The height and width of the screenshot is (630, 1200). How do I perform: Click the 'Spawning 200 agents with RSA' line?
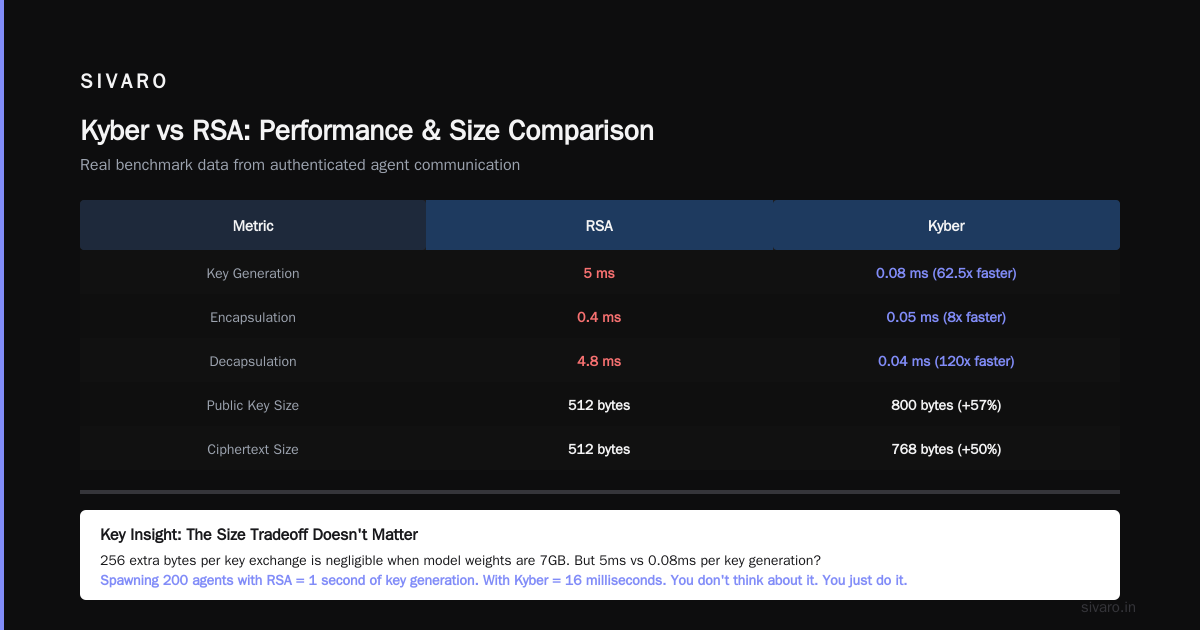(x=504, y=580)
